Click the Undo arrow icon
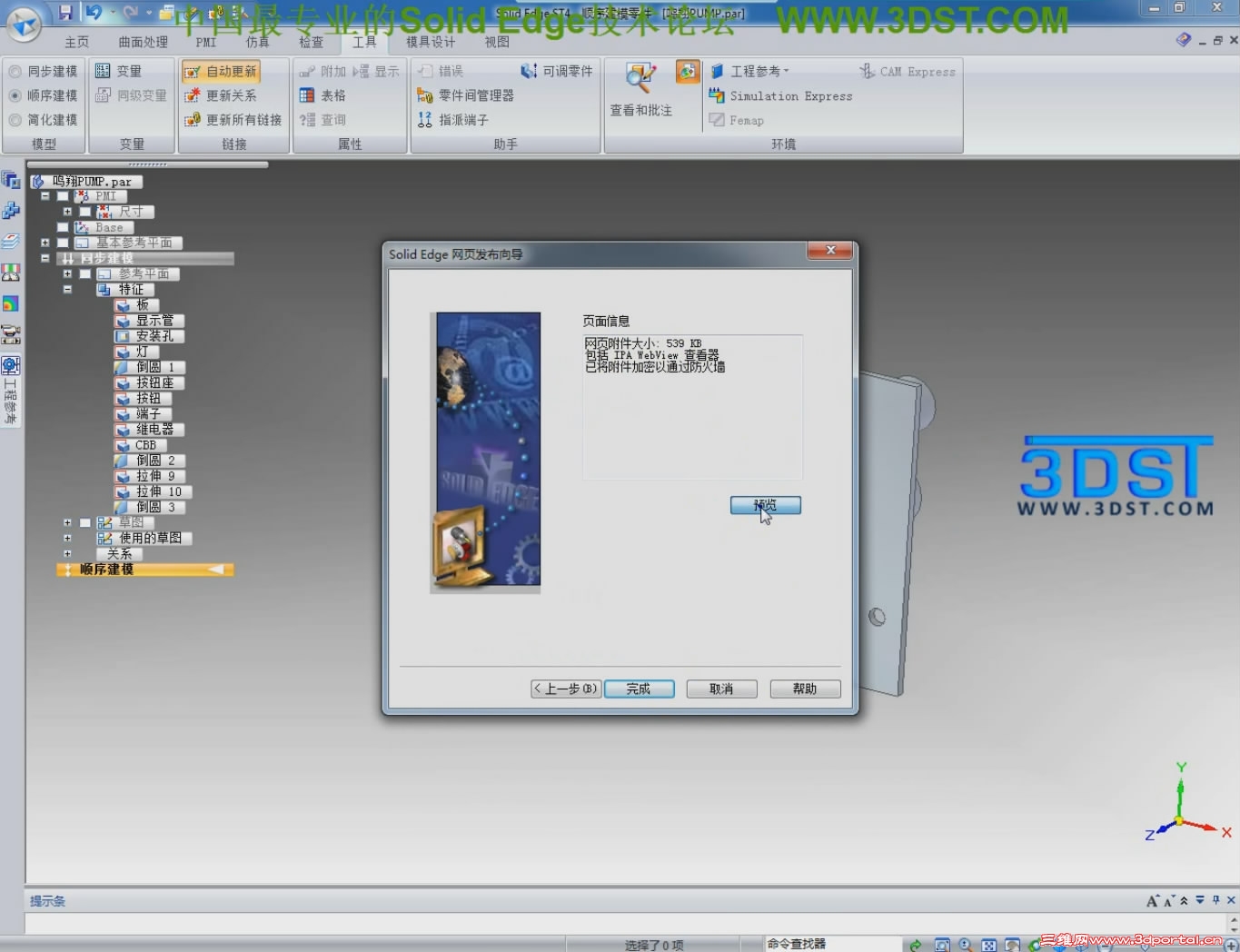 pyautogui.click(x=94, y=13)
